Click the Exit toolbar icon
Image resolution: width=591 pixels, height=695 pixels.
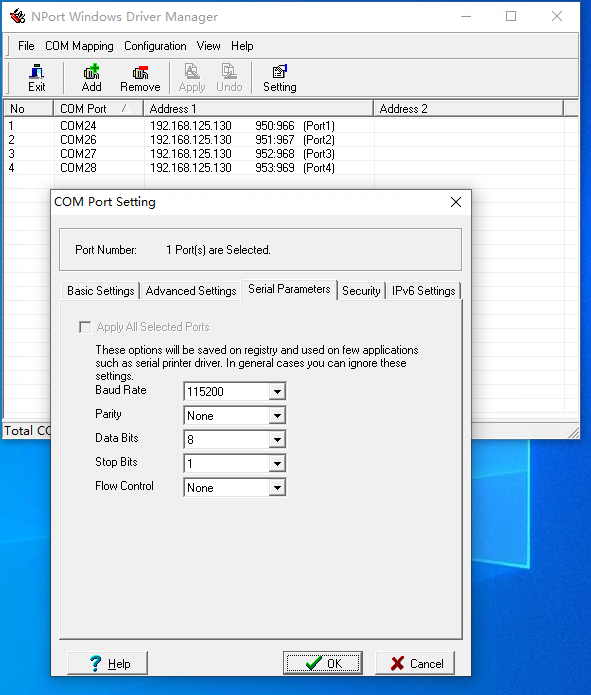[x=36, y=78]
